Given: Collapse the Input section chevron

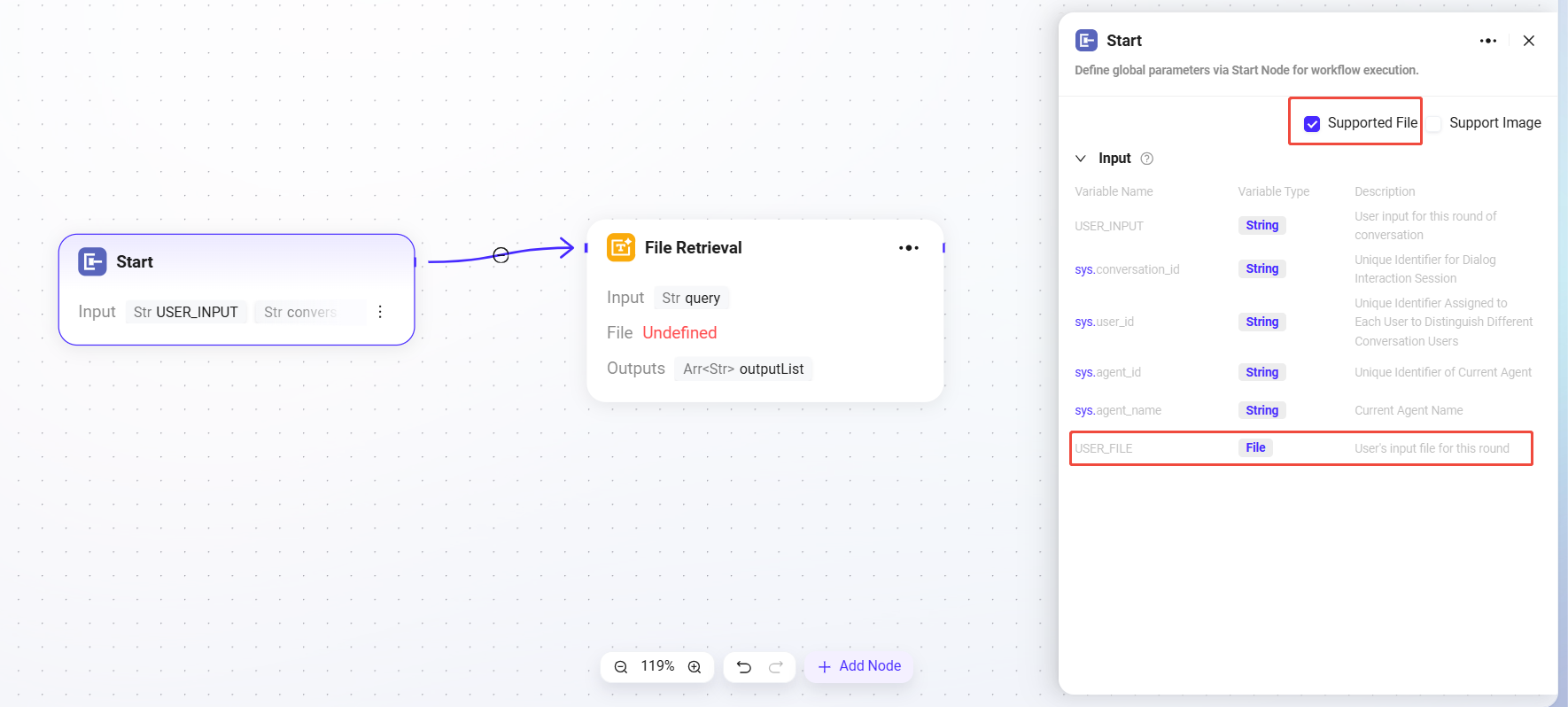Looking at the screenshot, I should pyautogui.click(x=1081, y=159).
